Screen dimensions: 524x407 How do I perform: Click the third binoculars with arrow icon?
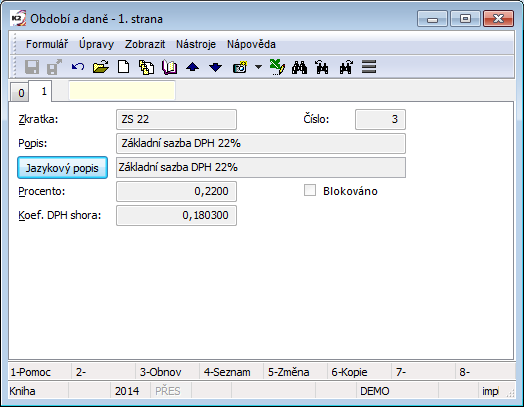(346, 67)
